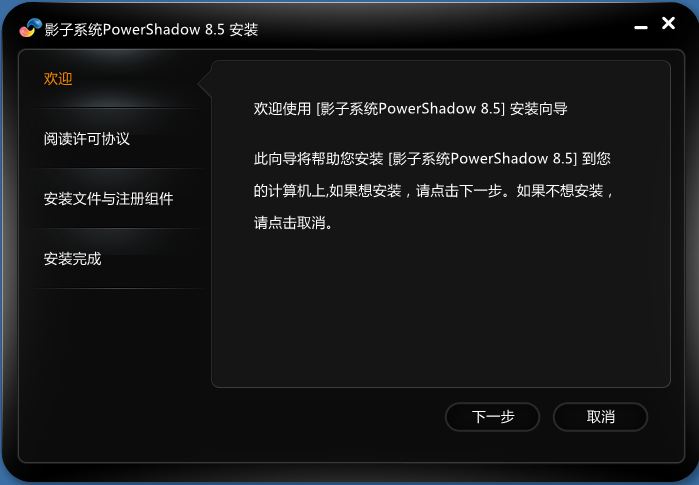The image size is (699, 485).
Task: Open the 阅读许可协议 step
Action: (86, 139)
